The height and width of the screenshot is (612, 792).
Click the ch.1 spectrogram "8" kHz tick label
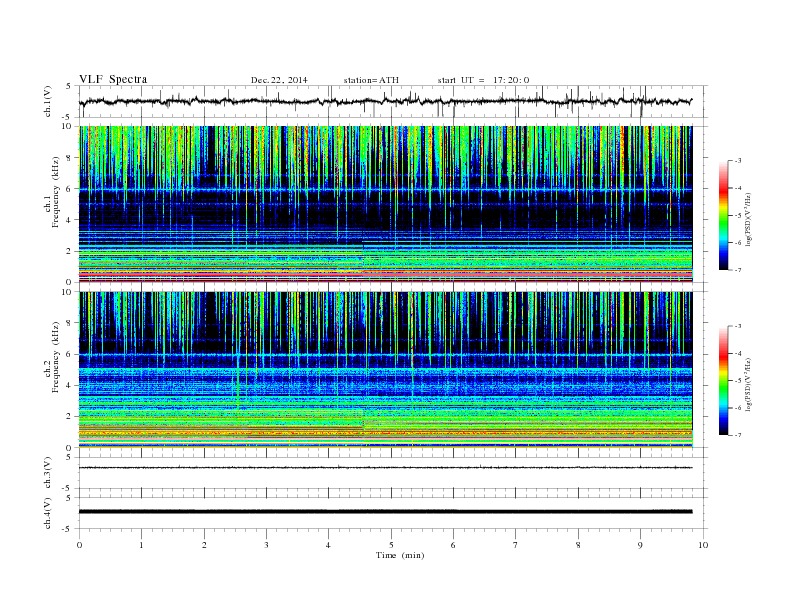pyautogui.click(x=70, y=158)
